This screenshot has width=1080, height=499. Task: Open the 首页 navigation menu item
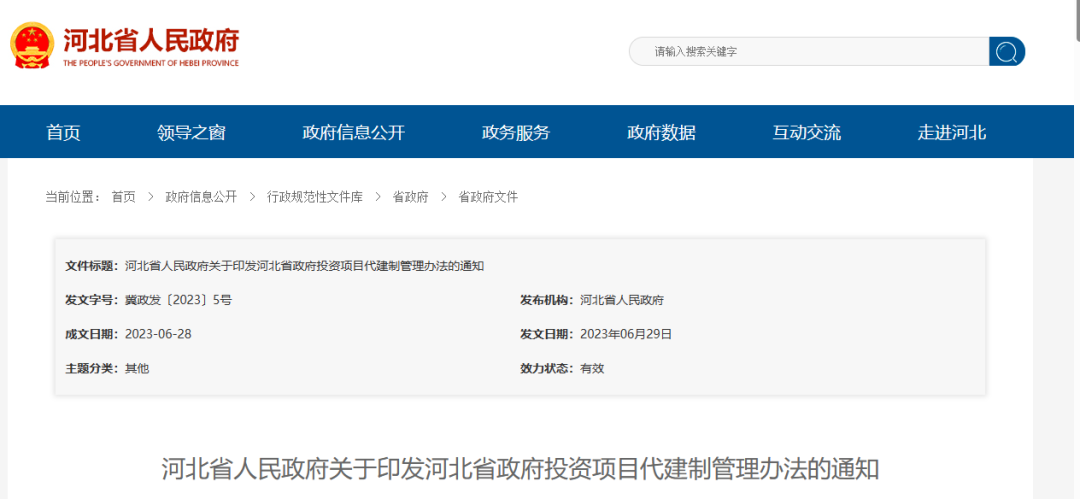[x=63, y=132]
